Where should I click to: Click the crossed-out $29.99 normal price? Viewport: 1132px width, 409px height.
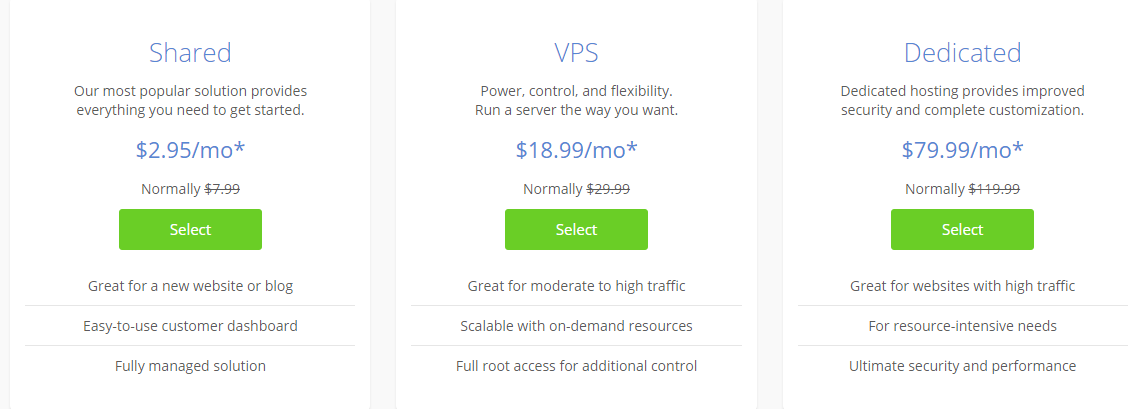pos(608,189)
